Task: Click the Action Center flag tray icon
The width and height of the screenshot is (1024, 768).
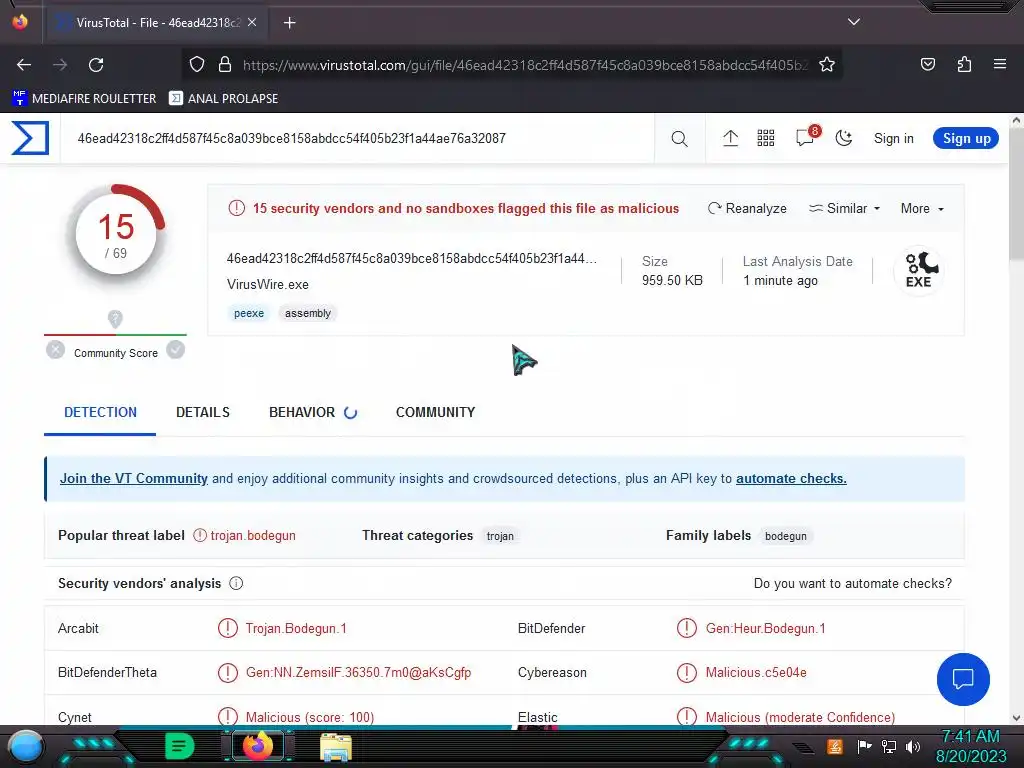Action: [864, 746]
